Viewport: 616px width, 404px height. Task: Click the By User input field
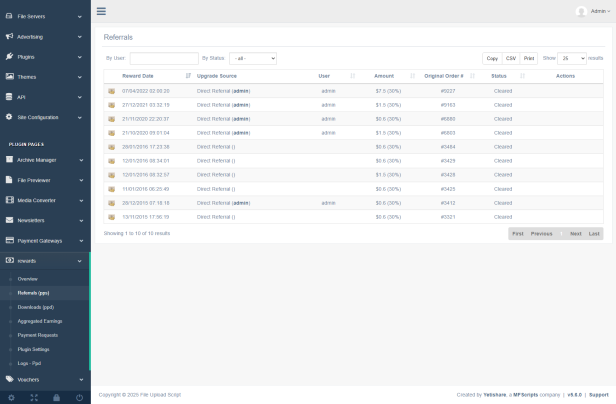coord(164,58)
